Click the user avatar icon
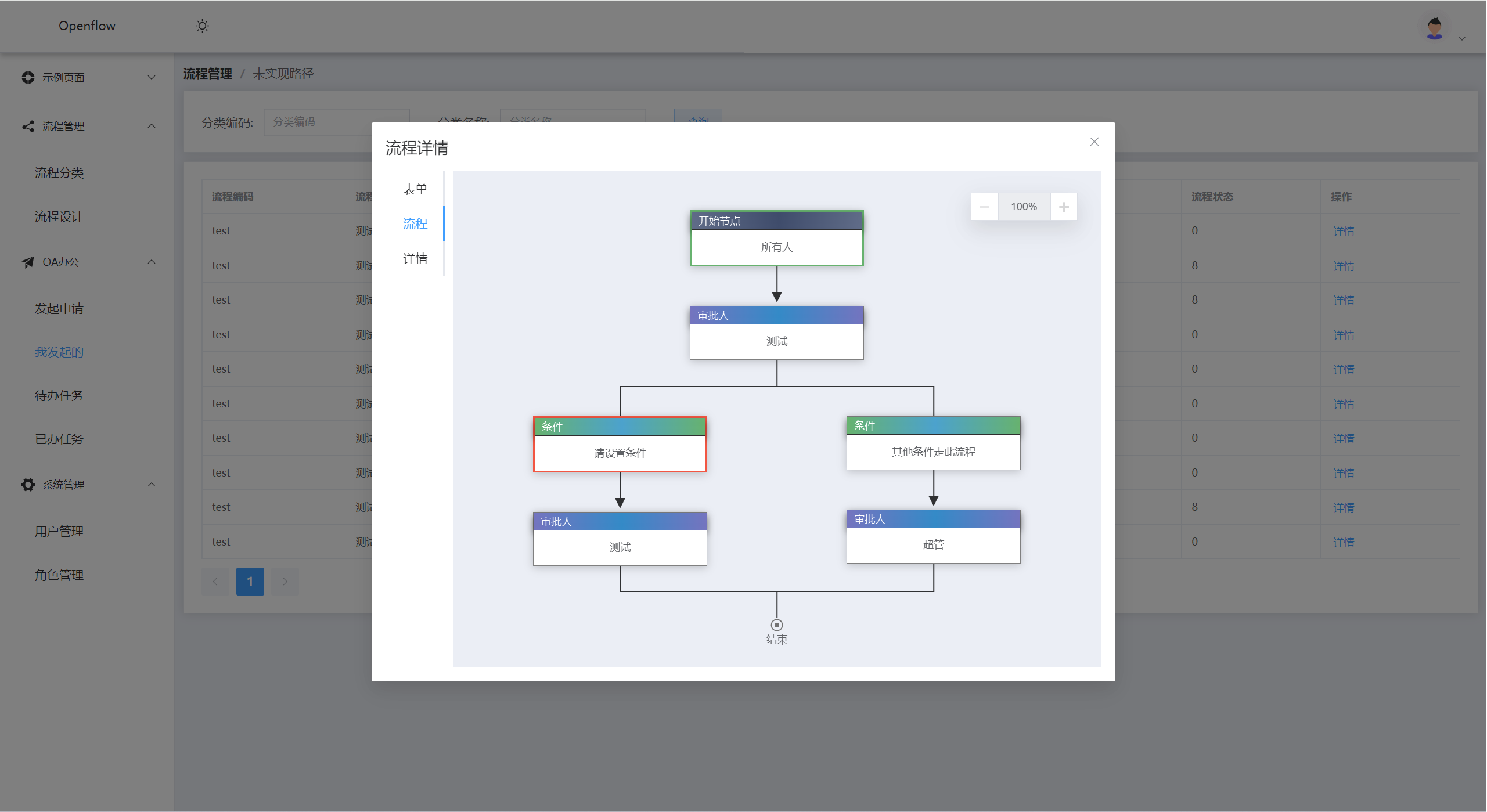1487x812 pixels. click(x=1434, y=28)
